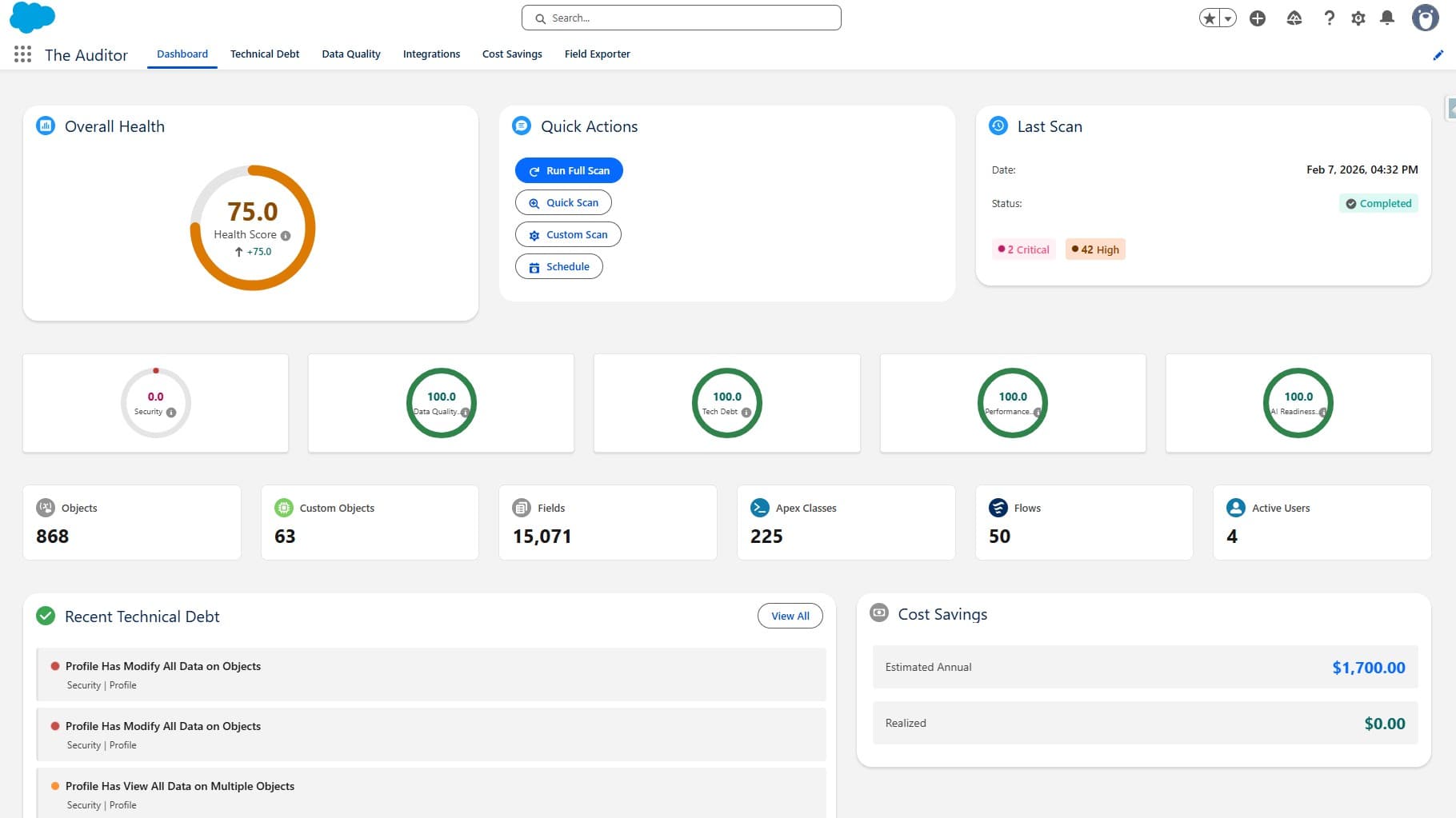Click the Cost Savings header icon
Screen dimensions: 1456x818
point(879,613)
